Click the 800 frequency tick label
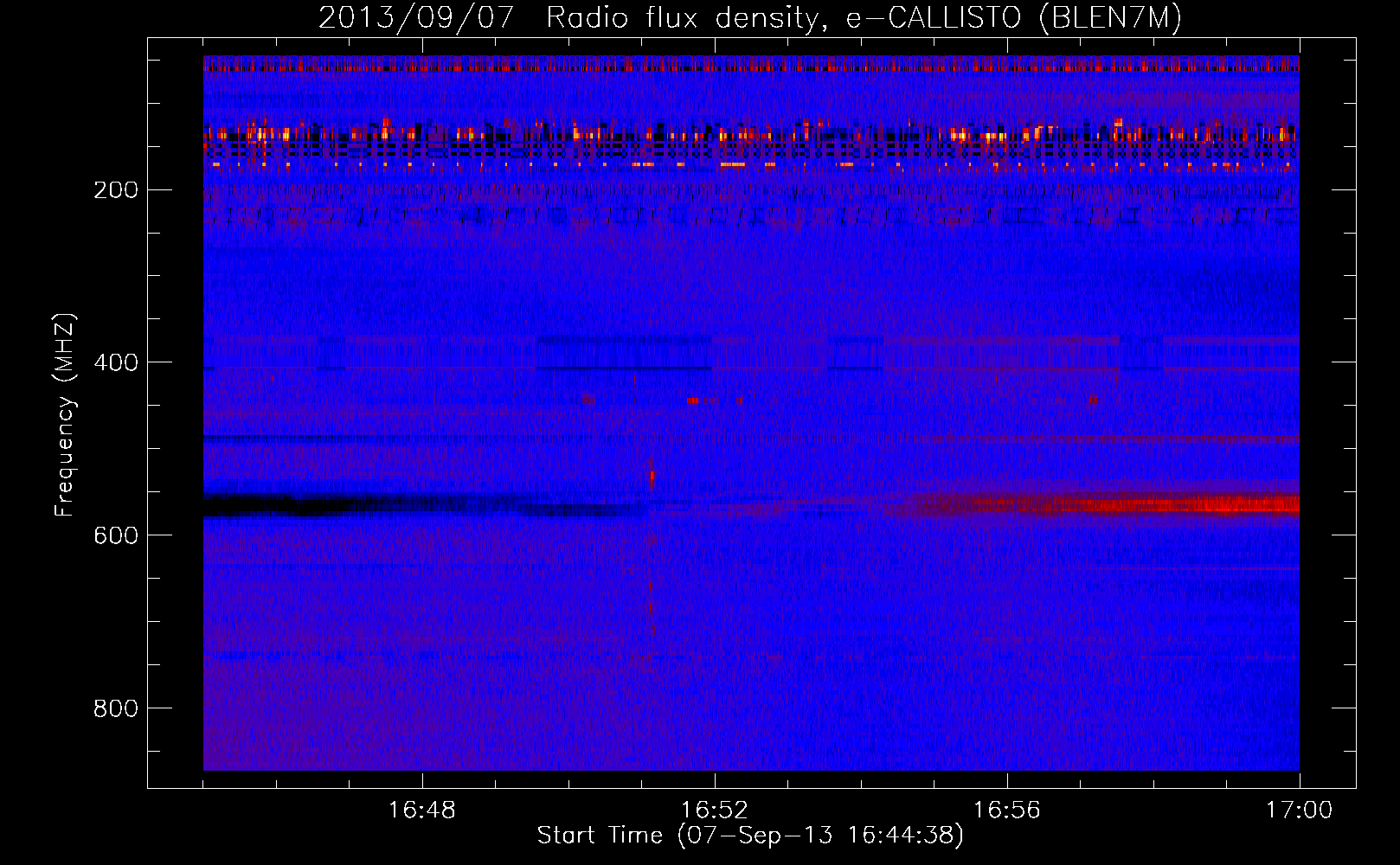Image resolution: width=1400 pixels, height=865 pixels. click(114, 708)
